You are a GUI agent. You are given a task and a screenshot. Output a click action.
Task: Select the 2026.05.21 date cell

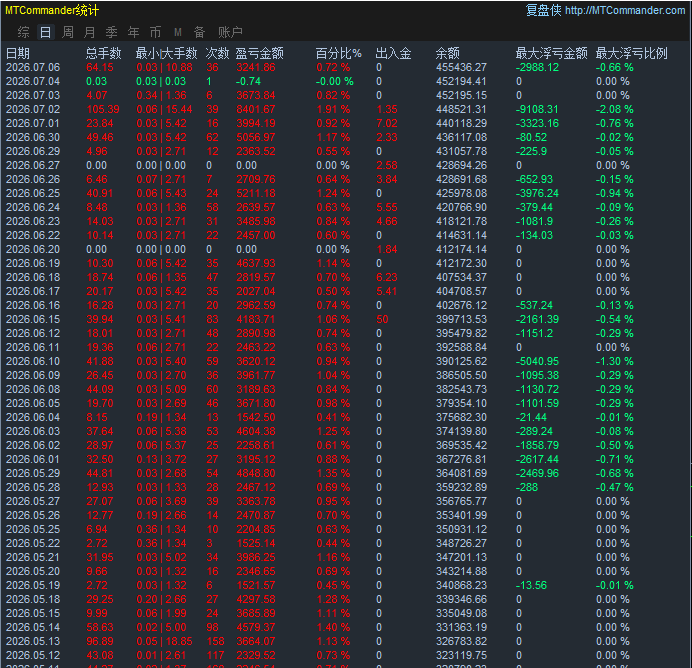coord(33,557)
